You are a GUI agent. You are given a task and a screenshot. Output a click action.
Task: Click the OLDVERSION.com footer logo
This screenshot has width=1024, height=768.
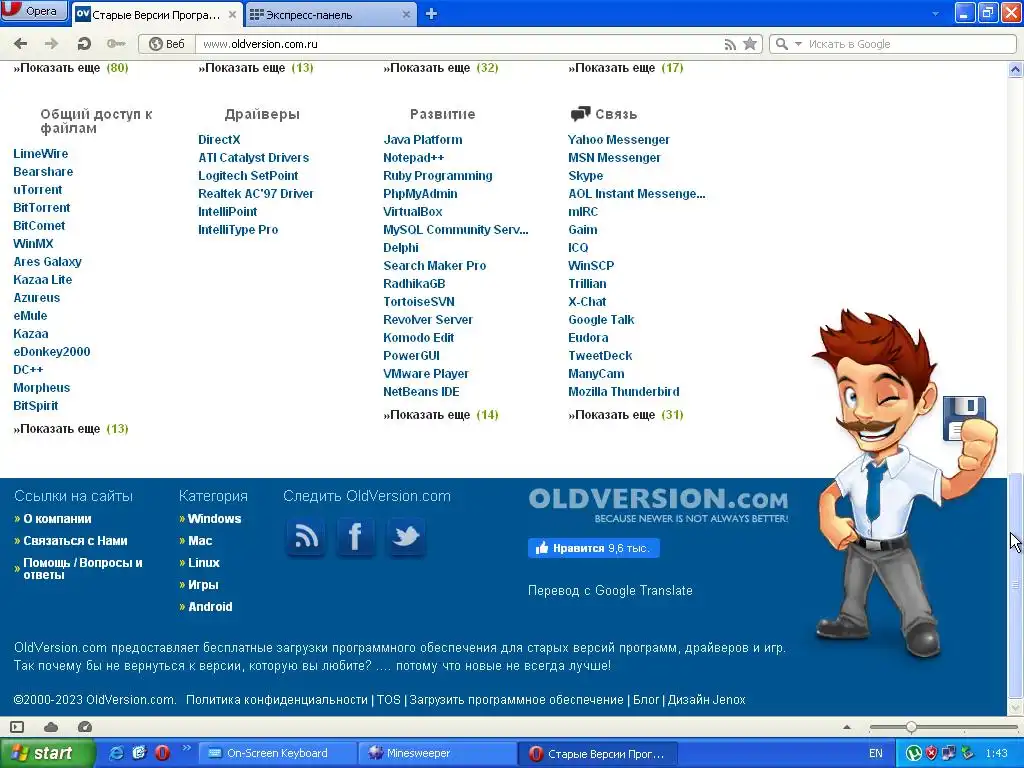658,505
